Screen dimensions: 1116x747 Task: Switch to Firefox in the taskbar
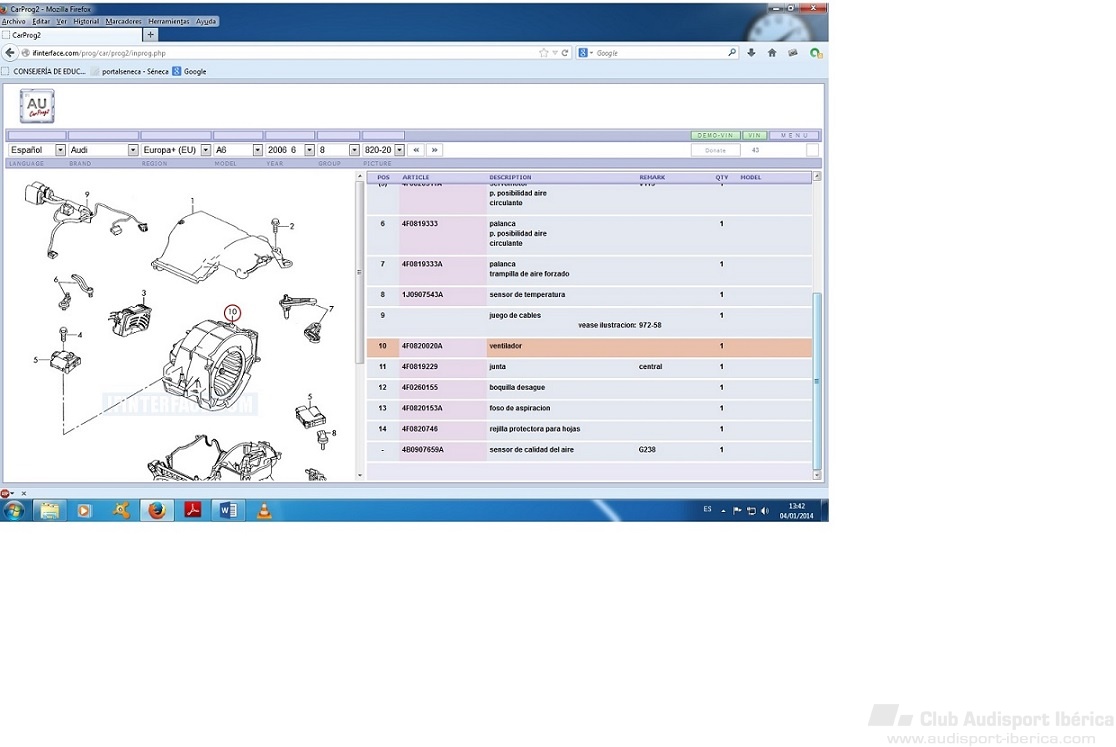click(x=157, y=510)
